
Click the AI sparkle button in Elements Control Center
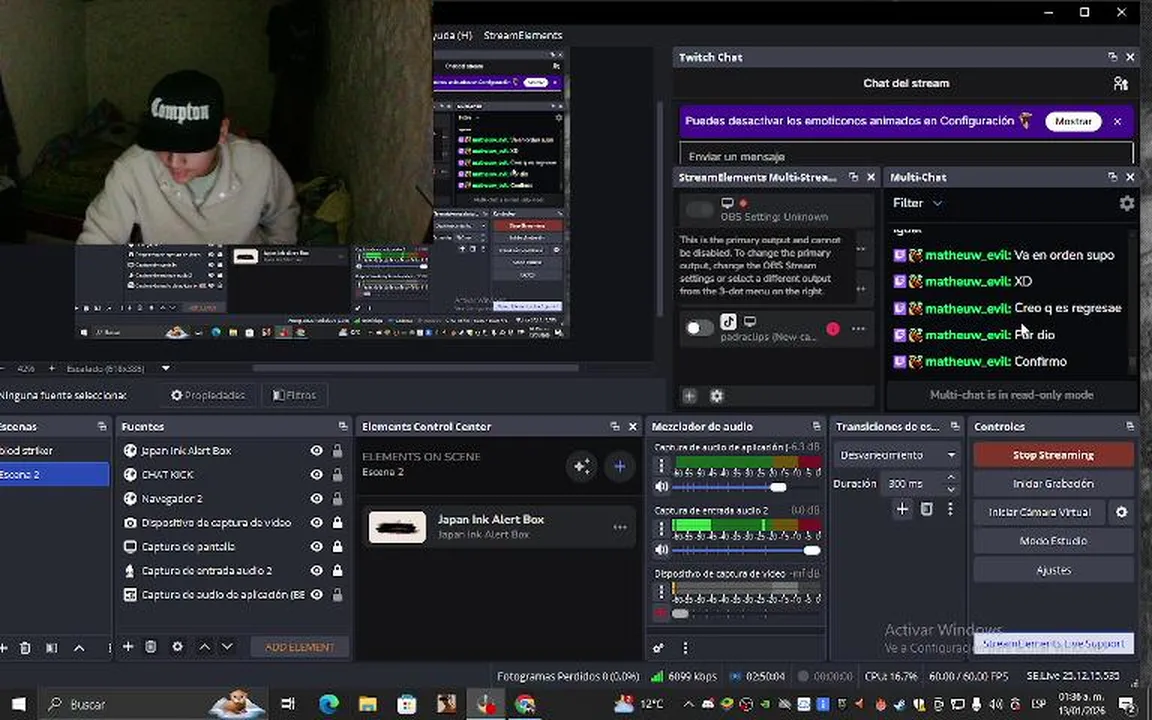582,467
